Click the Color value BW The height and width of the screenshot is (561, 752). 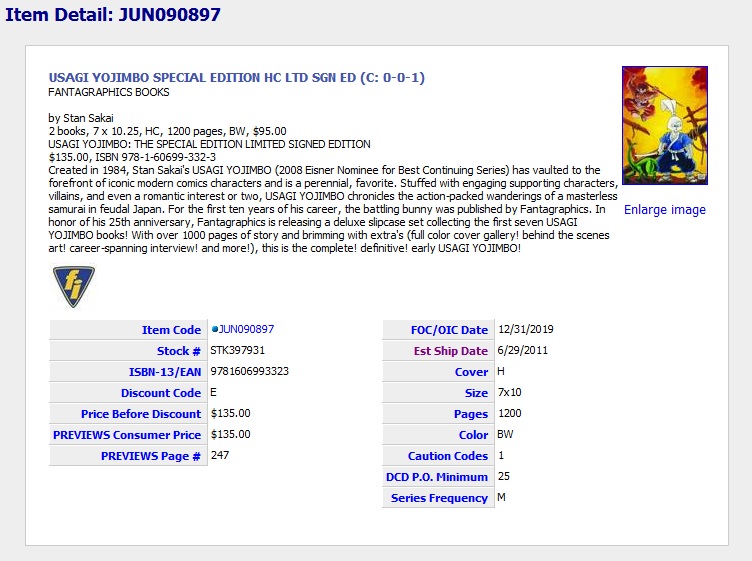[x=505, y=434]
